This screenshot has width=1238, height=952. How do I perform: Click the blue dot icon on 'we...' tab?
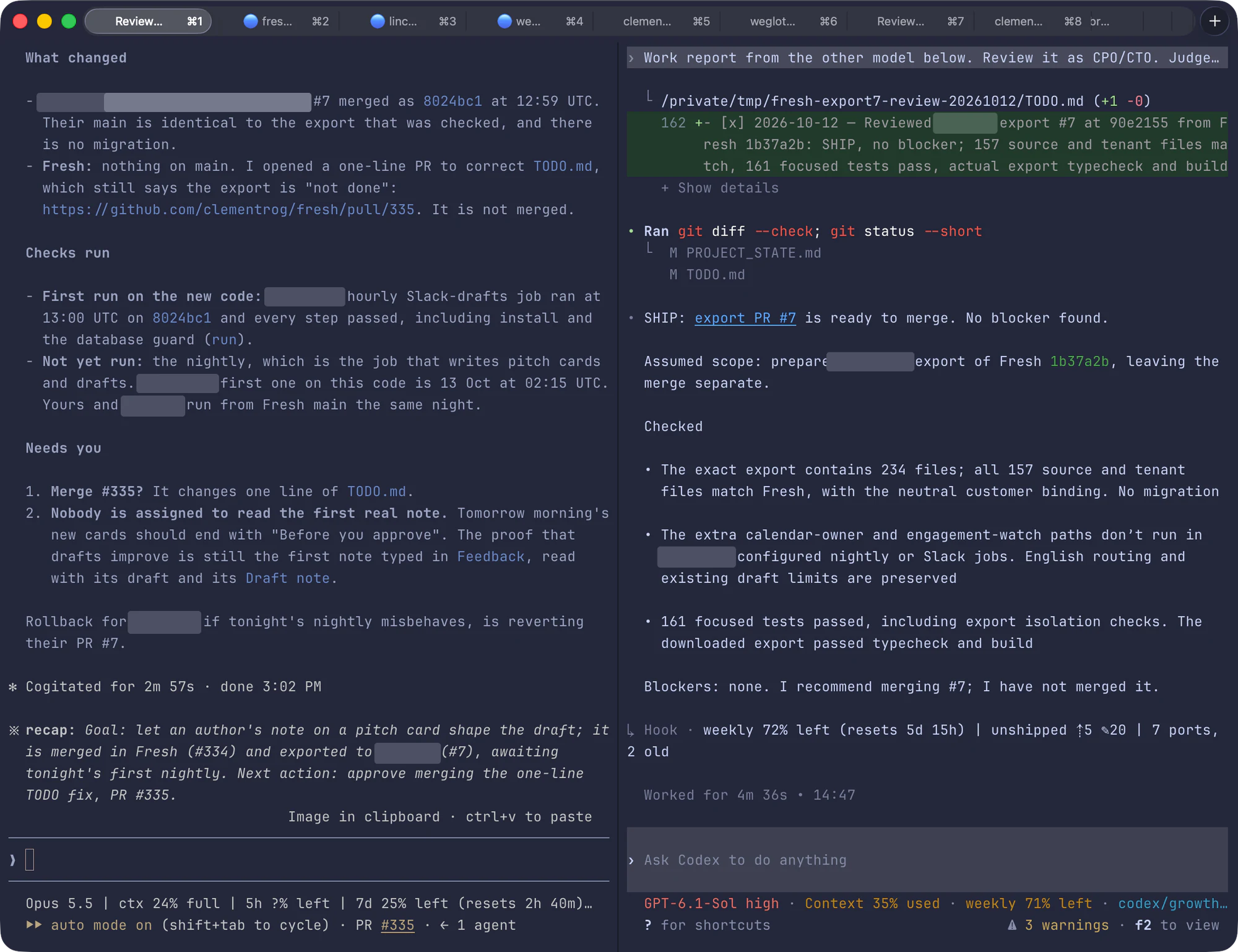(x=504, y=21)
